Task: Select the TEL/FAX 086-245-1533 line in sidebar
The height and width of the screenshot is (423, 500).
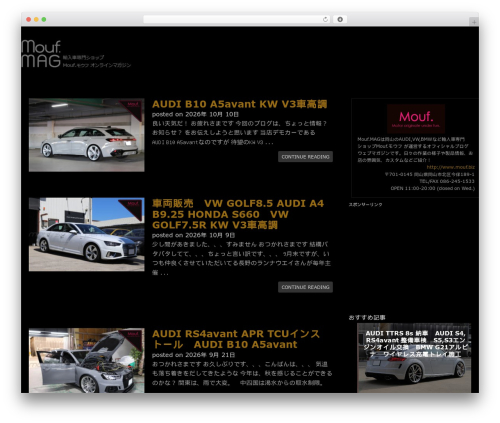Action: pos(447,181)
